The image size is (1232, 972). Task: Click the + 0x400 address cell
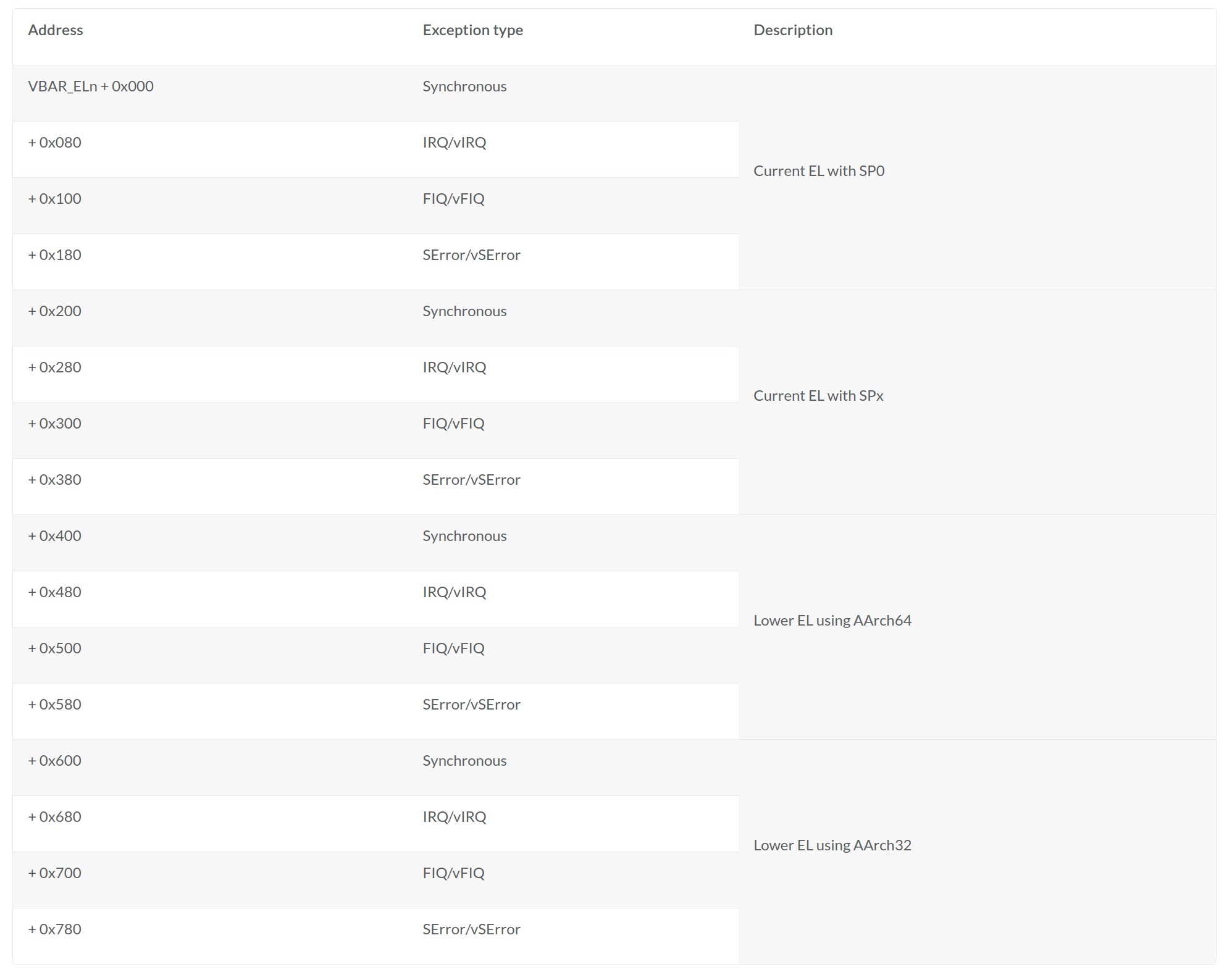(x=54, y=536)
